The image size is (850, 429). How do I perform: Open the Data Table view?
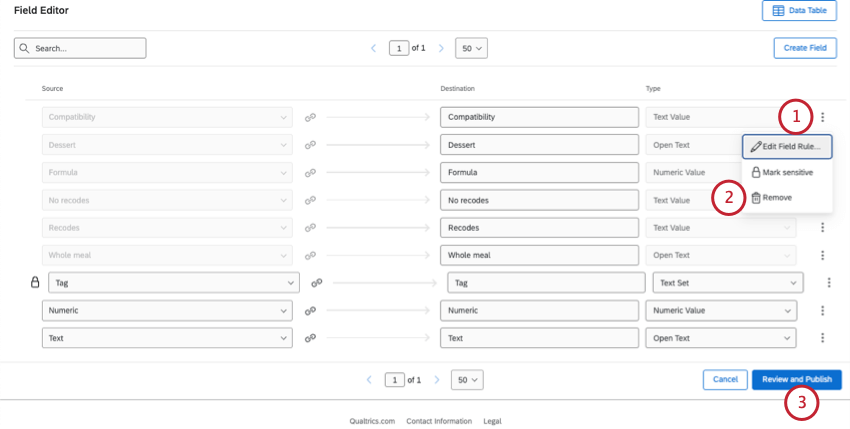tap(798, 10)
